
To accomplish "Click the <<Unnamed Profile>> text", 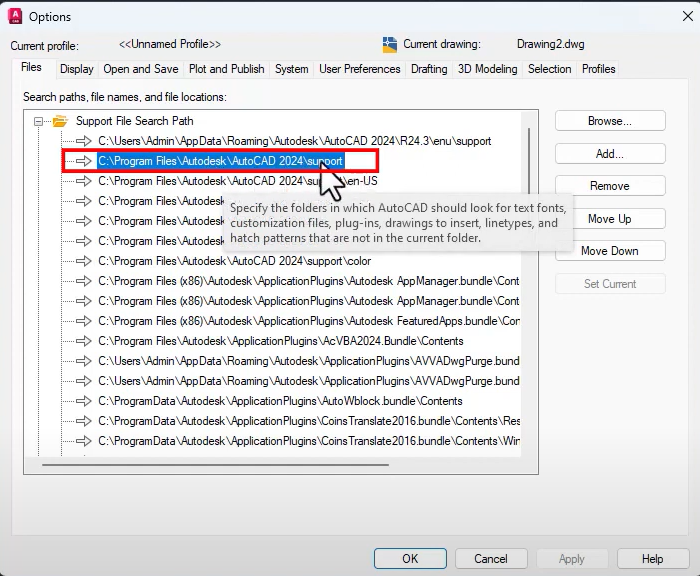I will click(x=170, y=44).
